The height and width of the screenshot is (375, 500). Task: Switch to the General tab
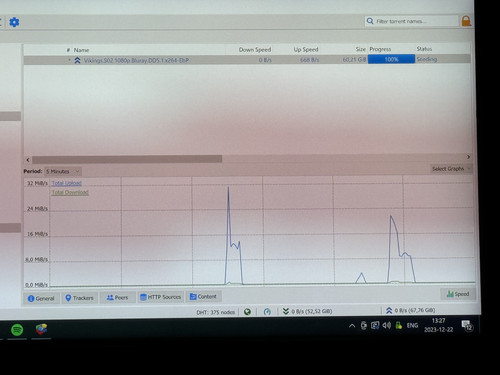(41, 298)
